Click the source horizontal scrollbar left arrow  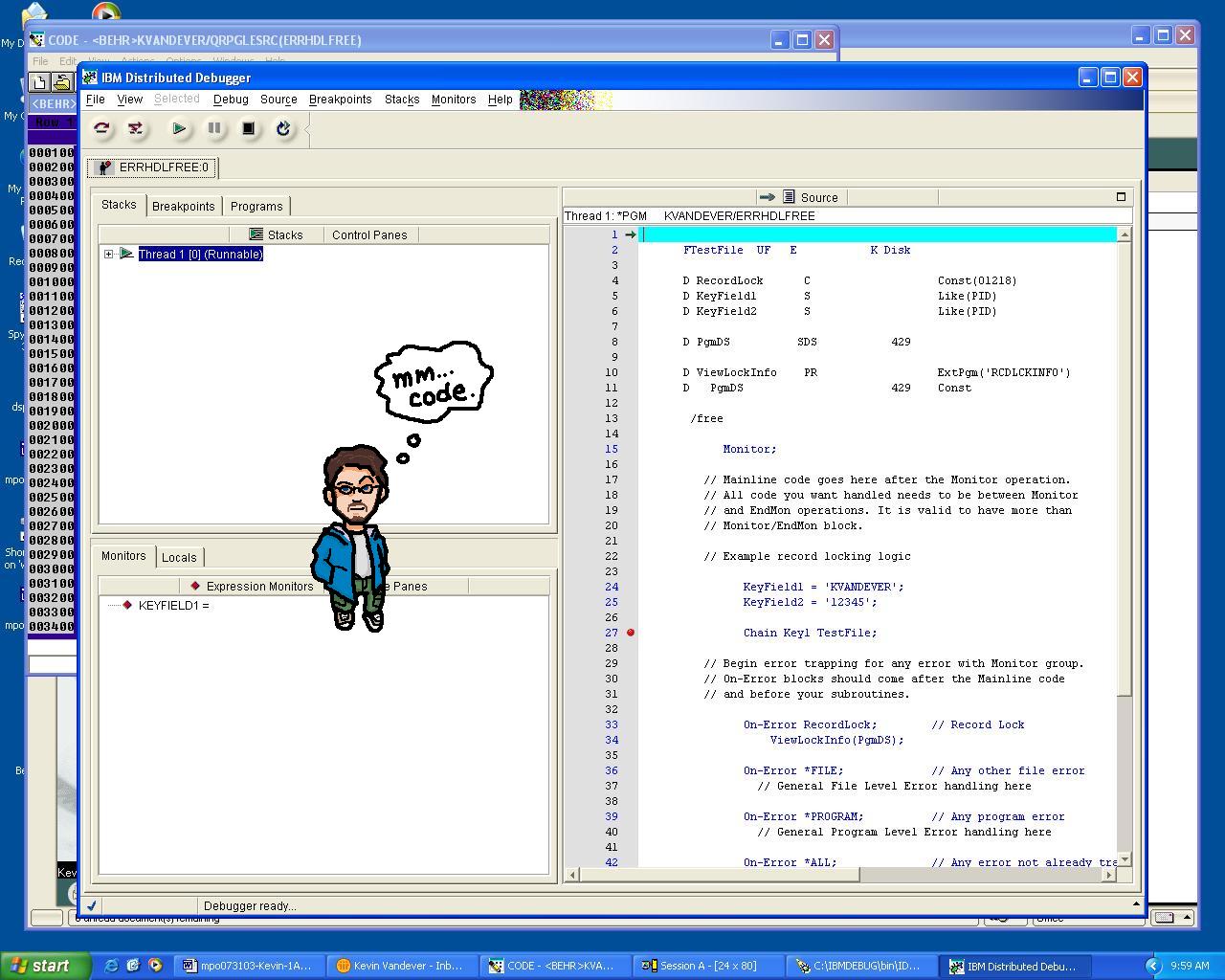point(572,874)
